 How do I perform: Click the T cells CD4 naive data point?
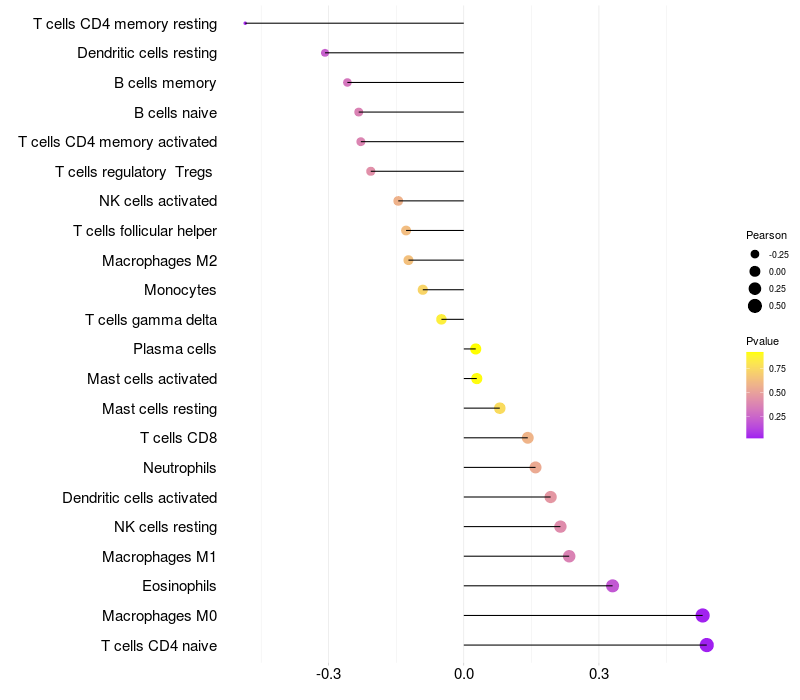tap(706, 645)
